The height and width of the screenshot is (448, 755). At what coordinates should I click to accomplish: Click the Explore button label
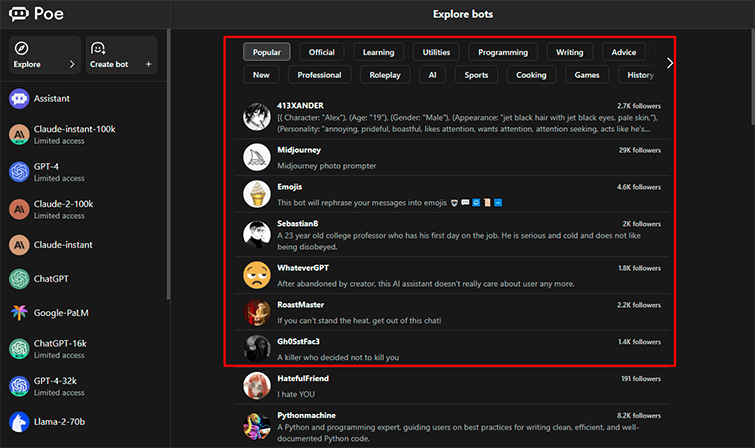(27, 64)
